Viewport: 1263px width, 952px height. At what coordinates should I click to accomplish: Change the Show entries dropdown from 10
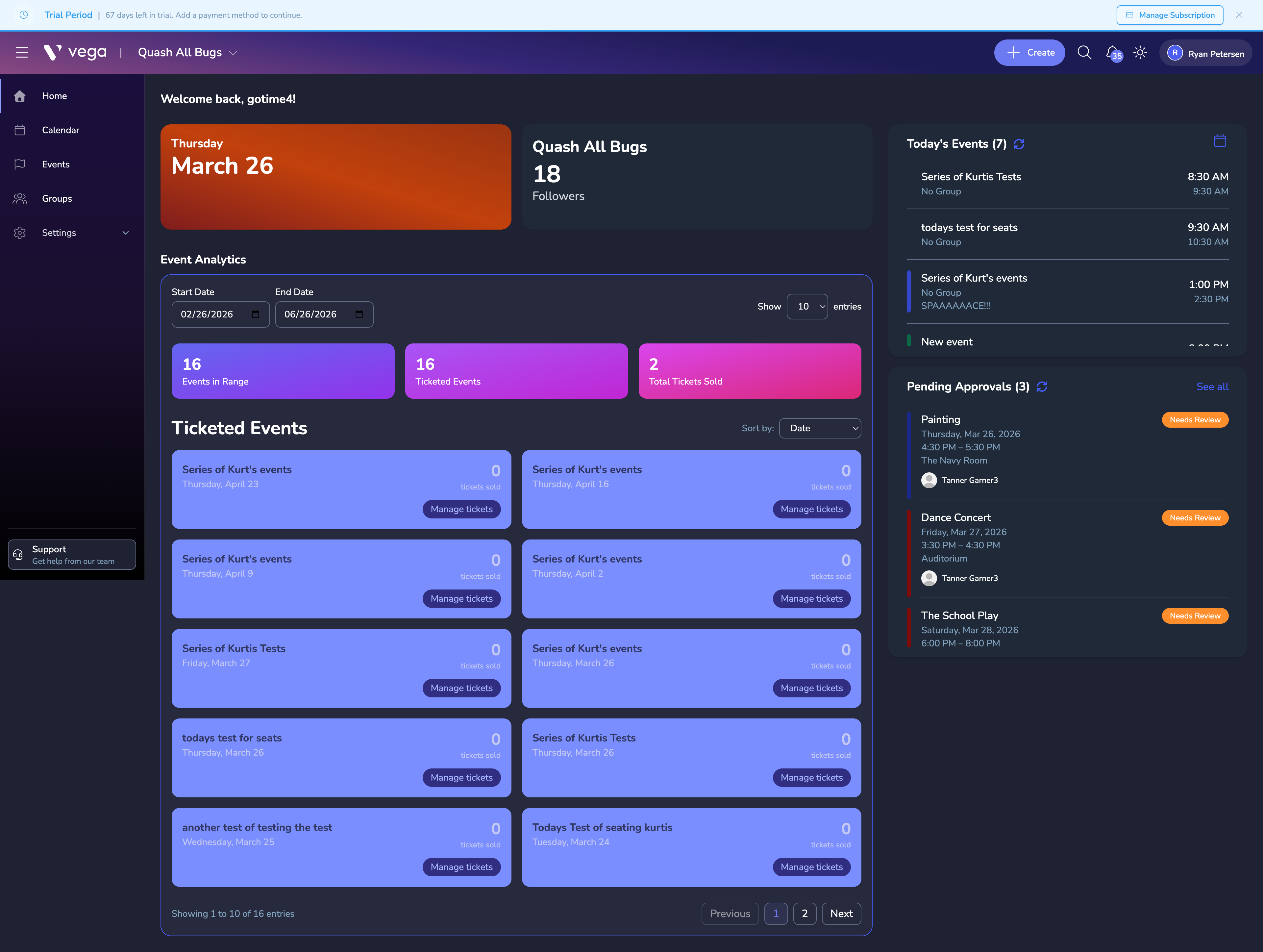[x=807, y=307]
